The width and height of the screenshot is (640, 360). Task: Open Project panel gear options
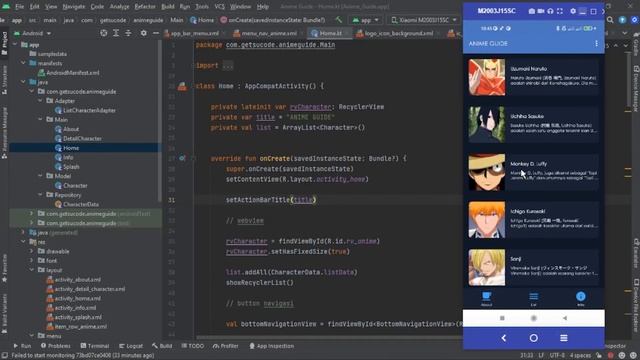[x=144, y=33]
